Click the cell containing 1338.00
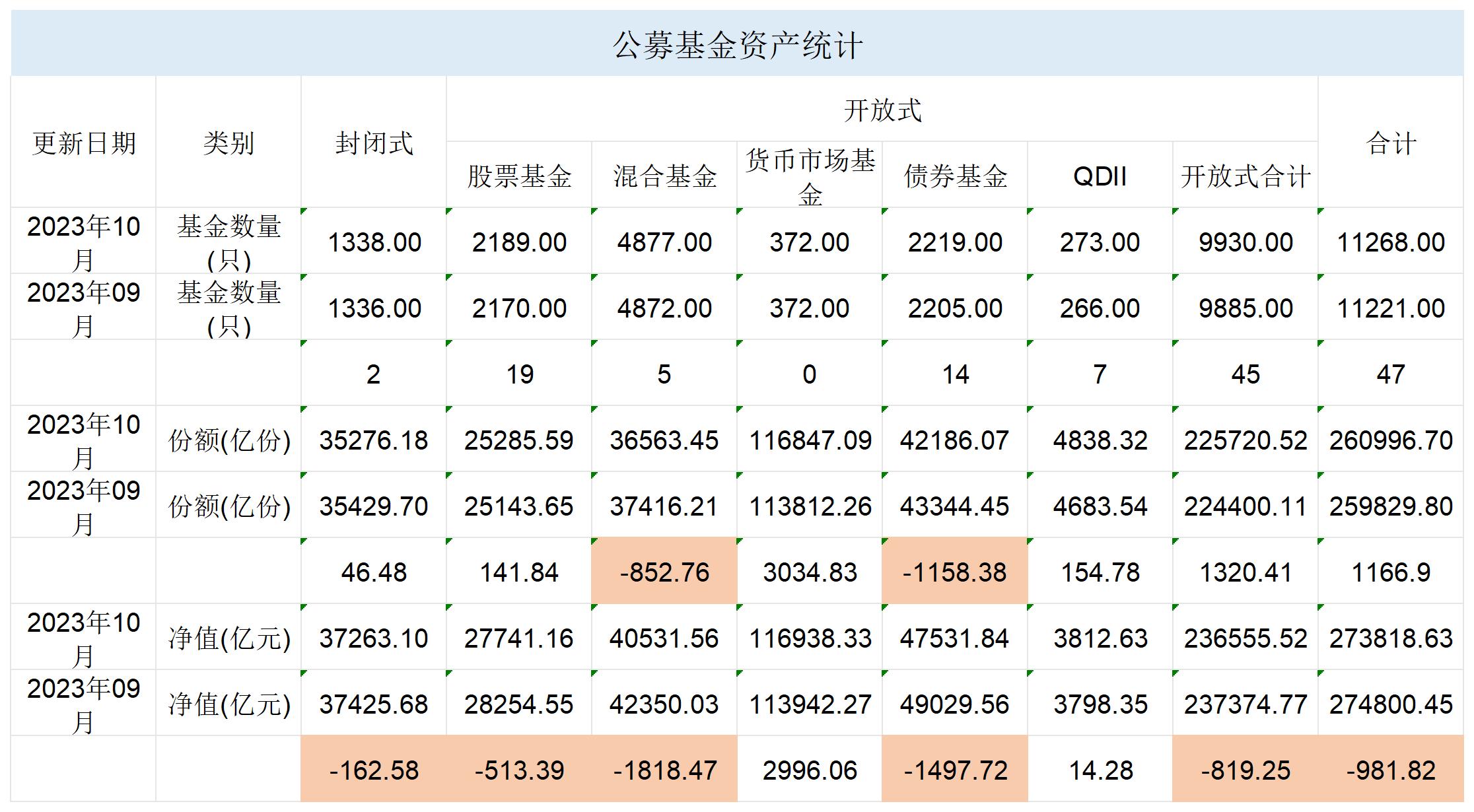 (x=374, y=242)
